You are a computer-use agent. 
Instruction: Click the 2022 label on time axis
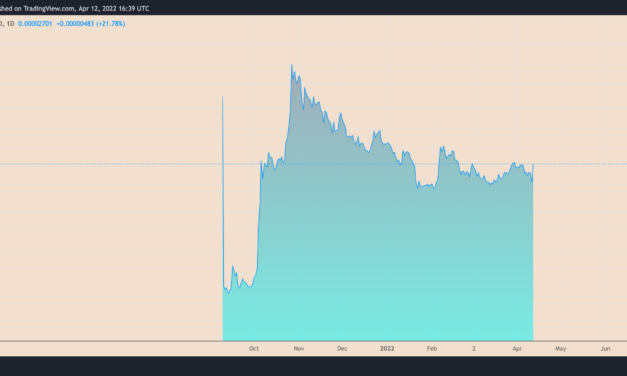pos(387,348)
